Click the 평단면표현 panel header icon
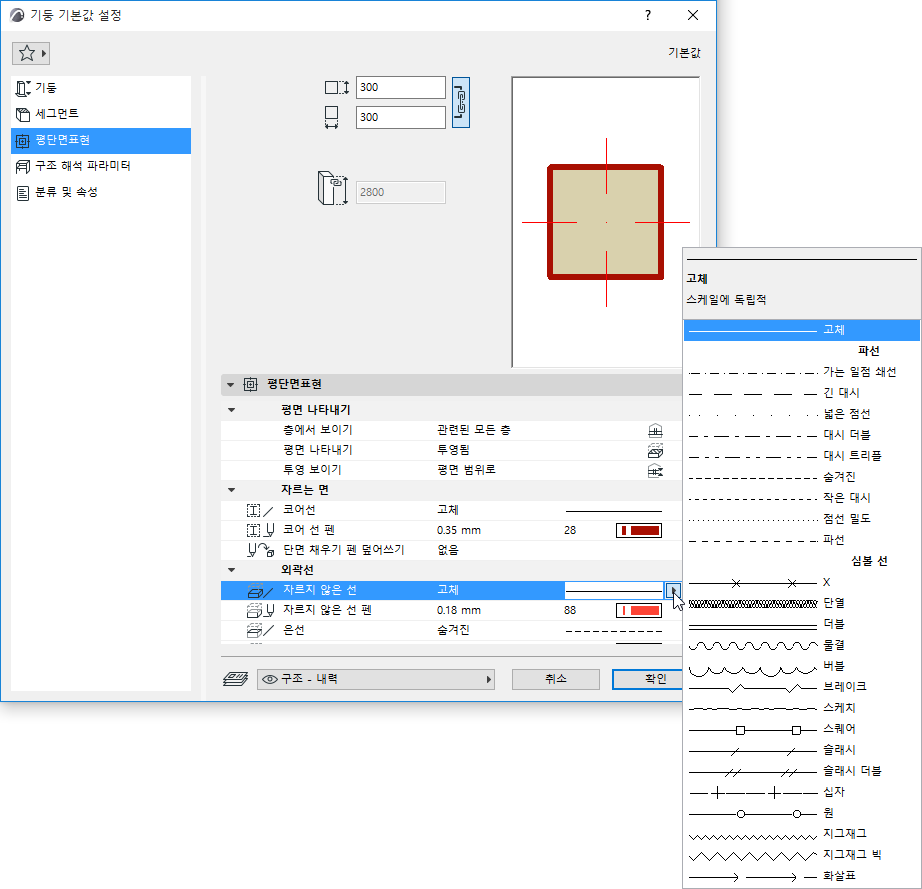Screen dimensions: 922x889 250,385
